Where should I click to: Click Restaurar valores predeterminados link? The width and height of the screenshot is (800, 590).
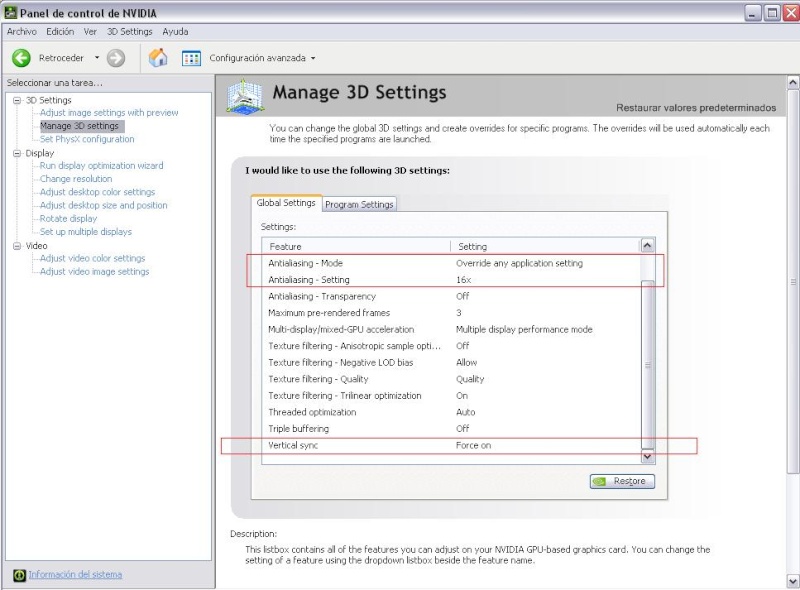pyautogui.click(x=696, y=108)
